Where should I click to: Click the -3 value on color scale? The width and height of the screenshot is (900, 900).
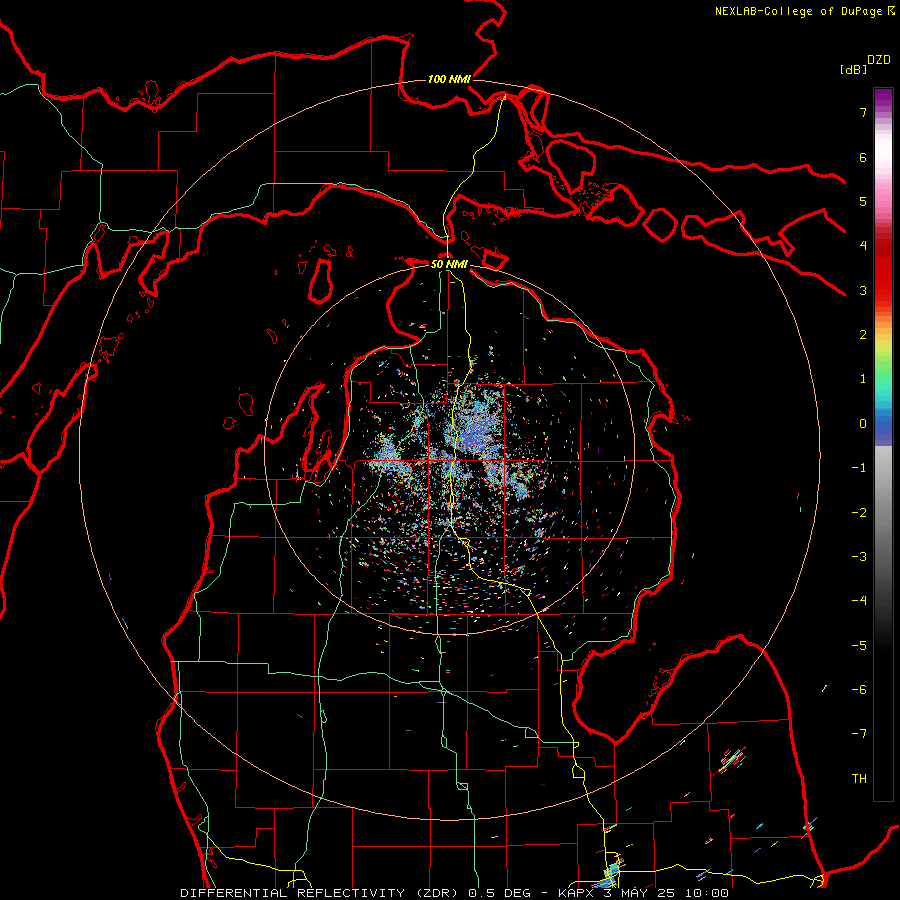(859, 557)
